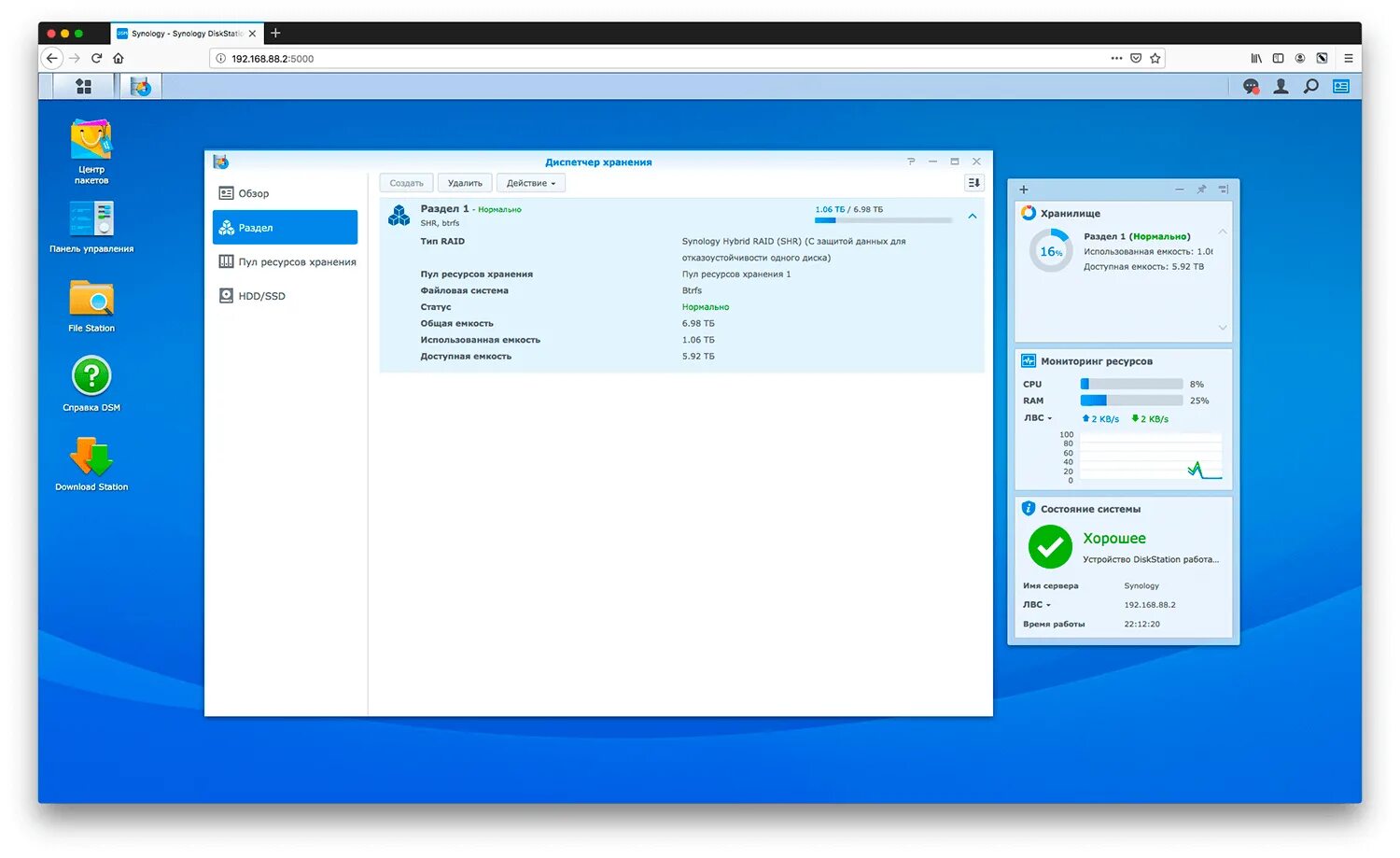Add a widget with the plus icon
The image size is (1400, 858).
1024,190
